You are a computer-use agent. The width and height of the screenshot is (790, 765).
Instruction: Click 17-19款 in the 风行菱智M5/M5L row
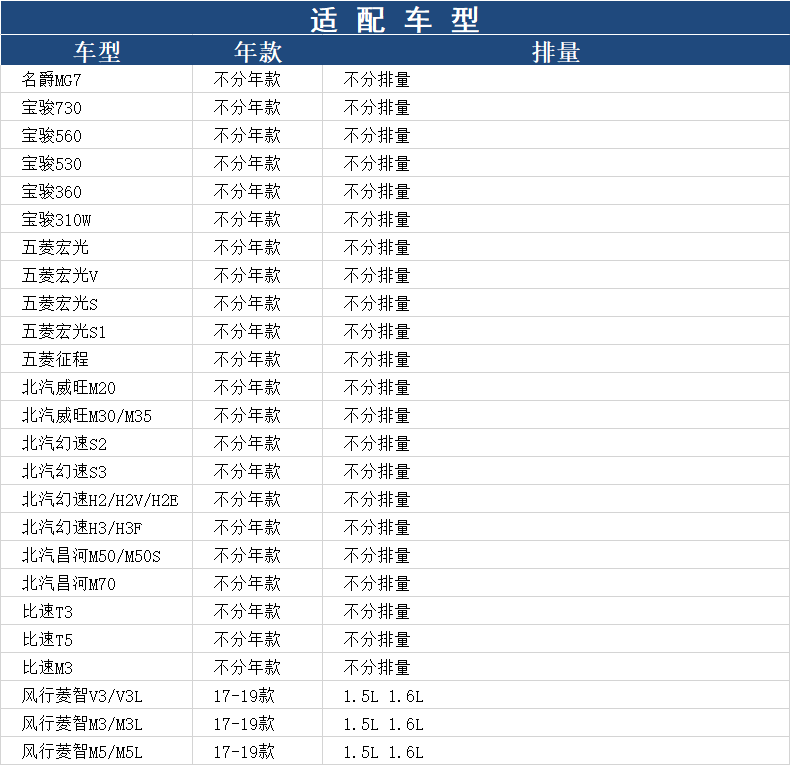tap(244, 752)
